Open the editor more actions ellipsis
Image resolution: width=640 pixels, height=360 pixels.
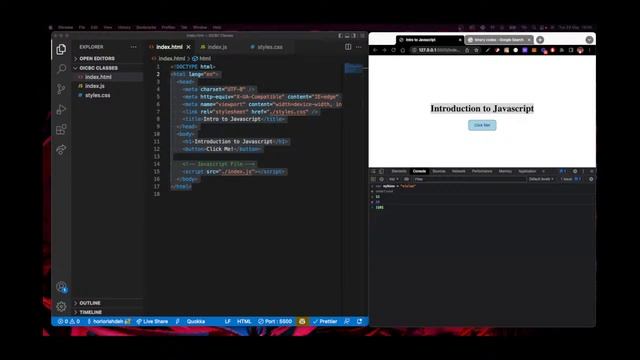(359, 47)
